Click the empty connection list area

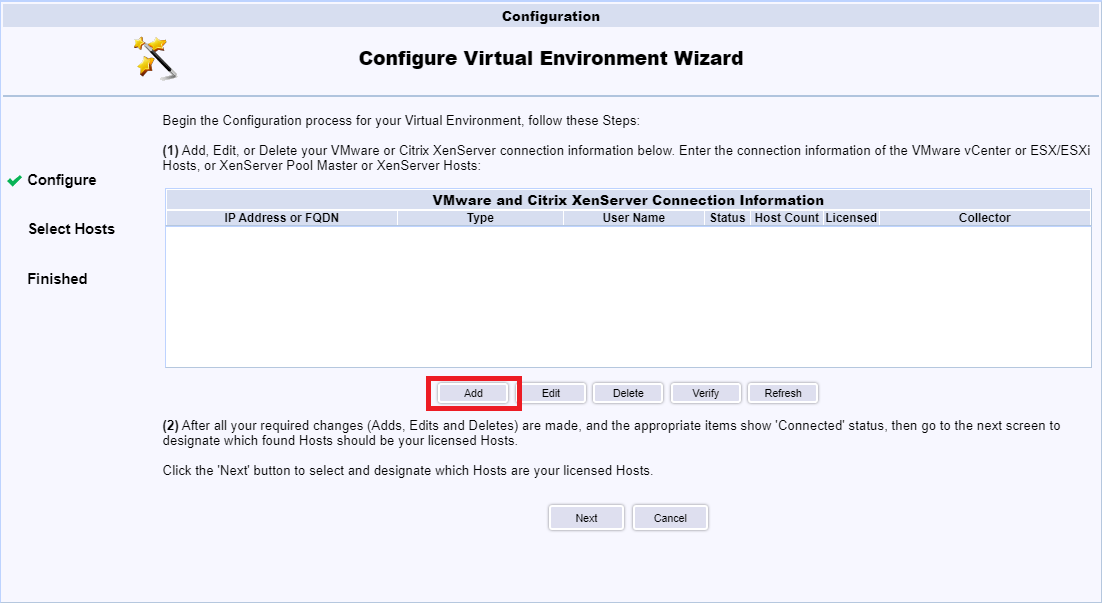point(628,297)
